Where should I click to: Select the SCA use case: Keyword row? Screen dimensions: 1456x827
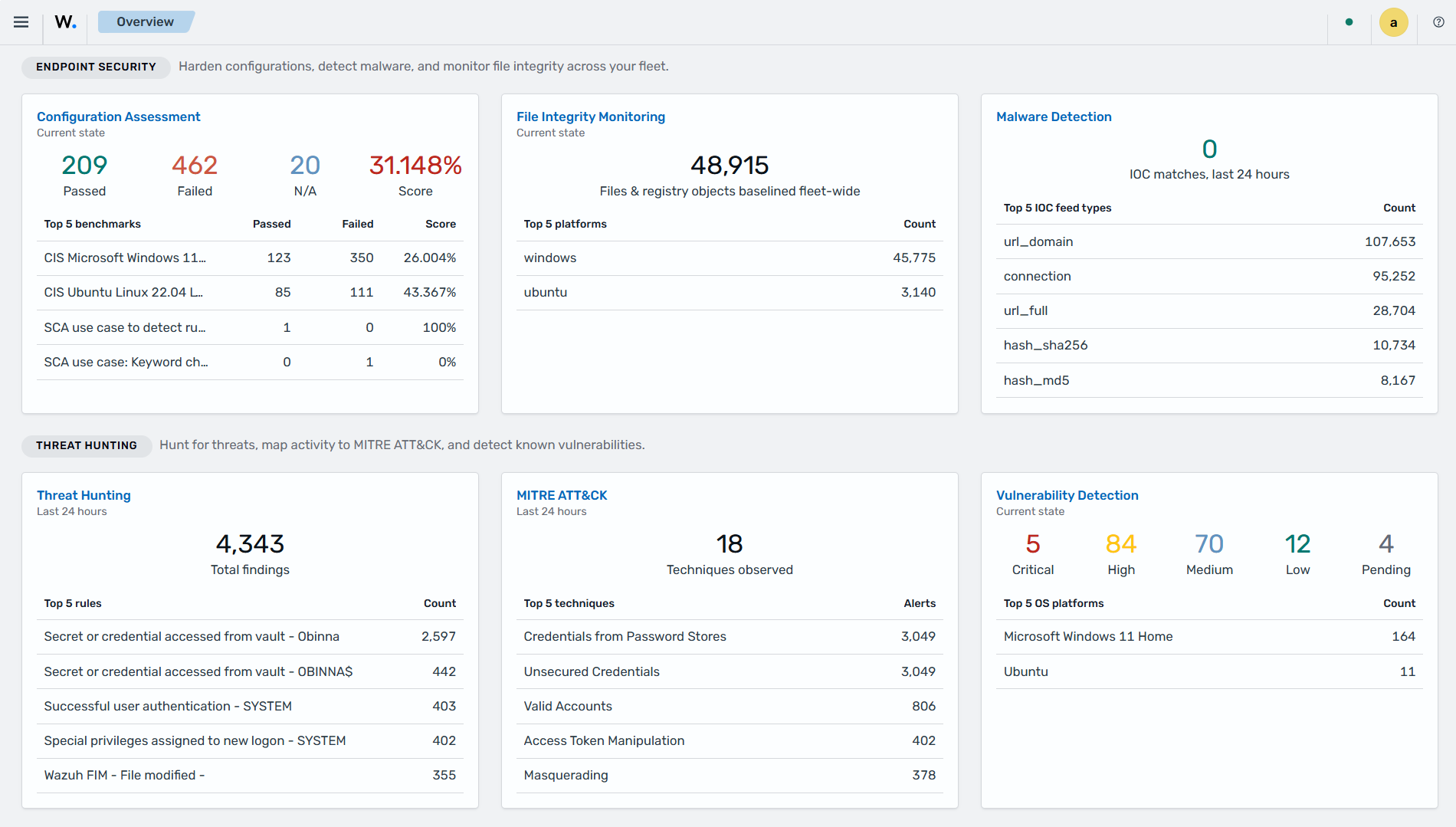[250, 362]
